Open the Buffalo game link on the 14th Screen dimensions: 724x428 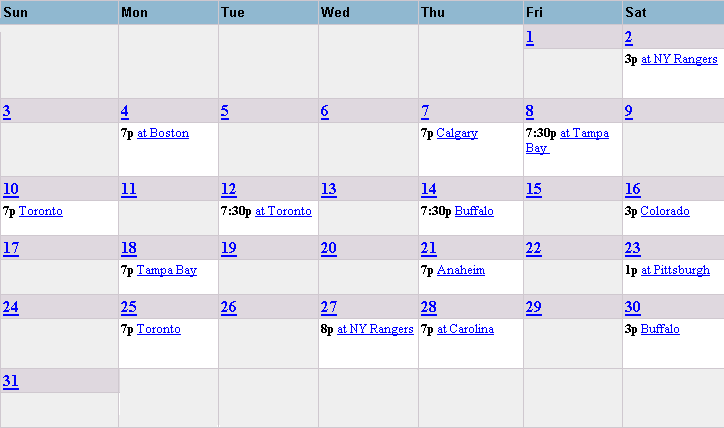pos(474,211)
